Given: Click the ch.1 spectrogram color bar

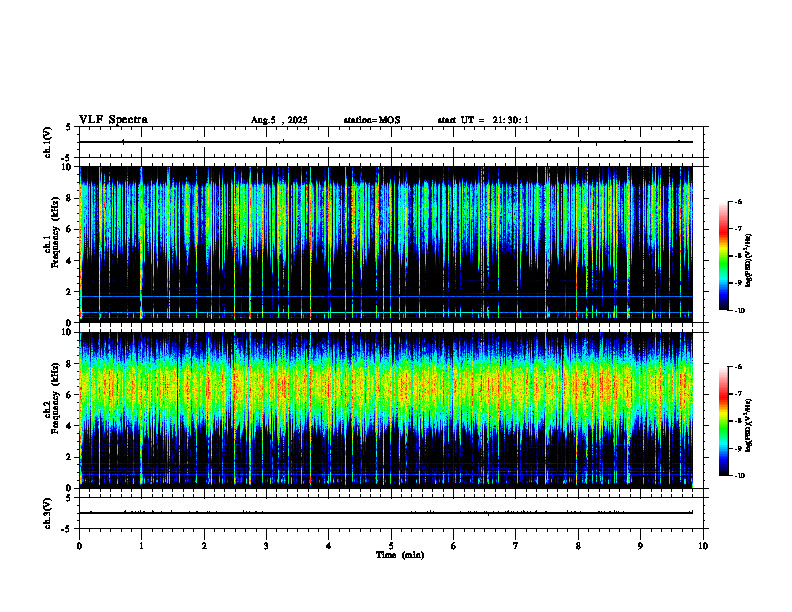Looking at the screenshot, I should click(724, 256).
